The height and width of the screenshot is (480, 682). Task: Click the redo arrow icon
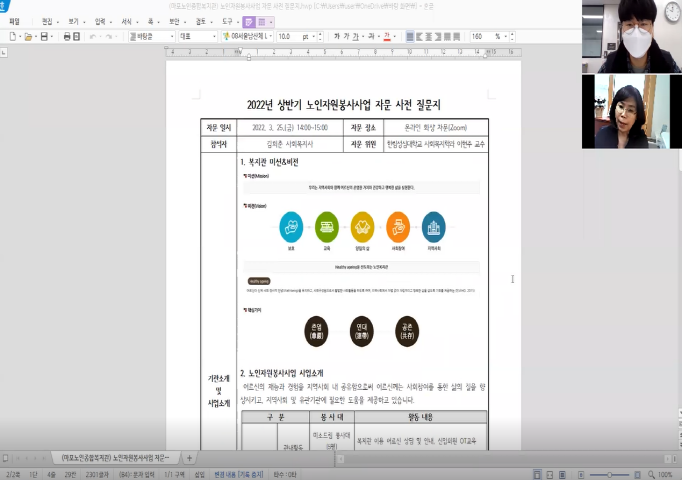(108, 37)
